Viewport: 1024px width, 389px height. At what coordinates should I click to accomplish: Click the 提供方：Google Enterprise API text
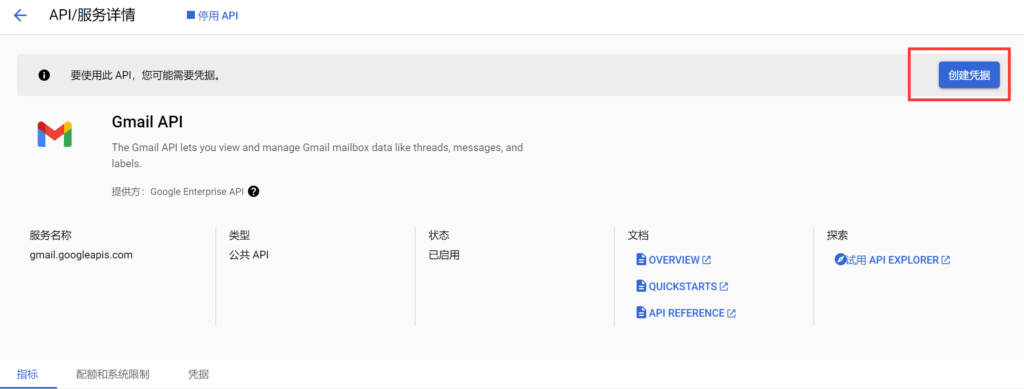point(178,192)
